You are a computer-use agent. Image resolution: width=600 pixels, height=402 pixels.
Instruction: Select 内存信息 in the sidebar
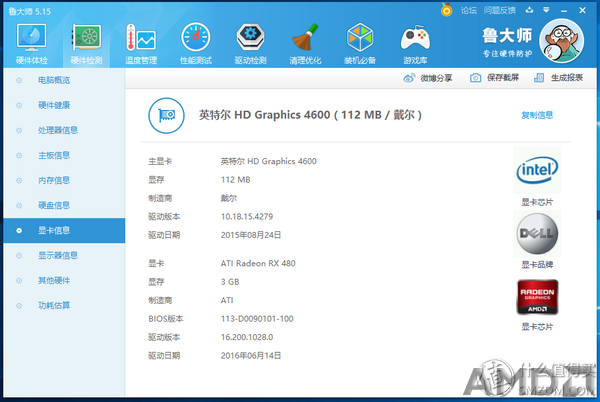point(64,180)
